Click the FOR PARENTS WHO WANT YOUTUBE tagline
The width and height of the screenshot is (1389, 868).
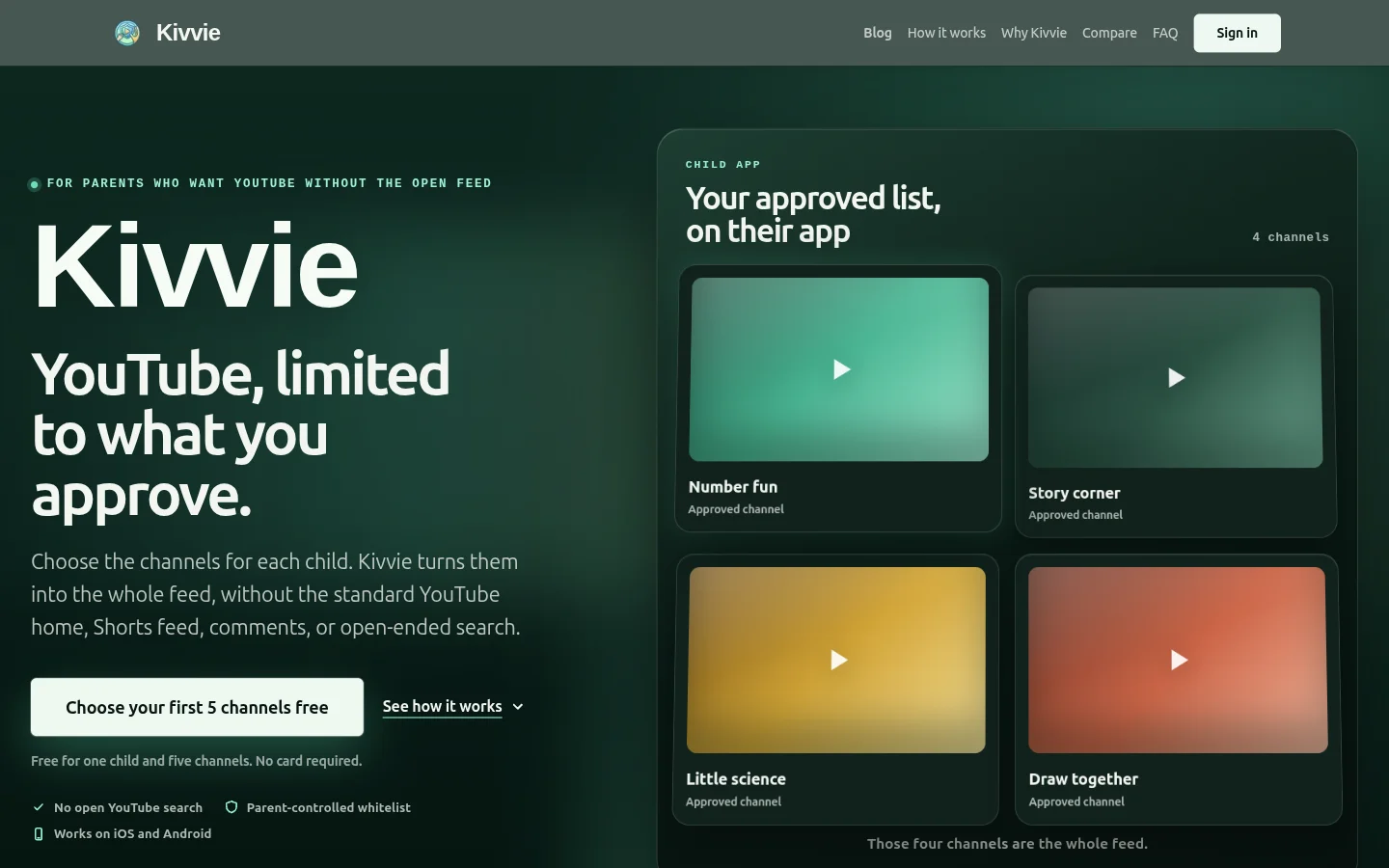[269, 183]
